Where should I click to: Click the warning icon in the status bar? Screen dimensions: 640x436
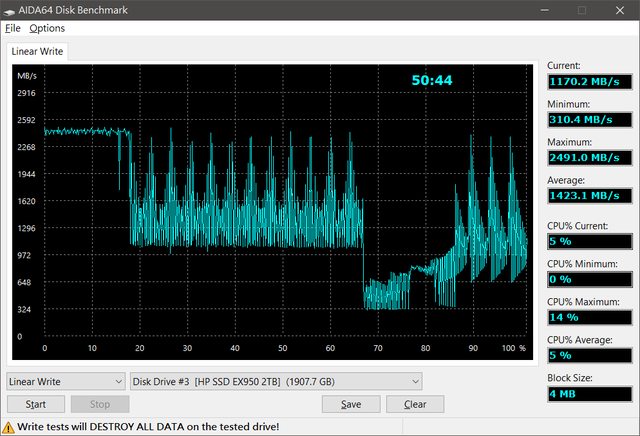[9, 428]
